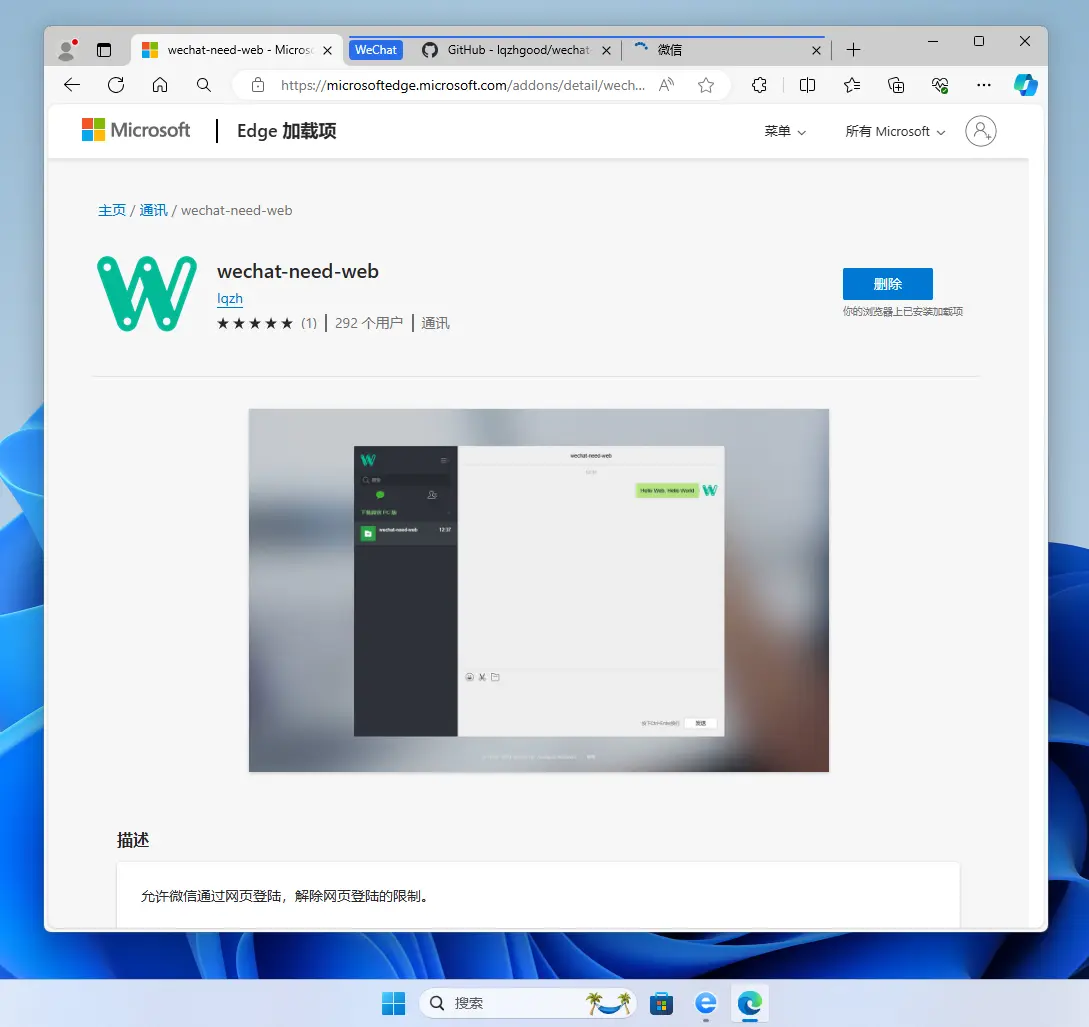The image size is (1089, 1027).
Task: Open Microsoft Edge on the taskbar
Action: (x=749, y=1003)
